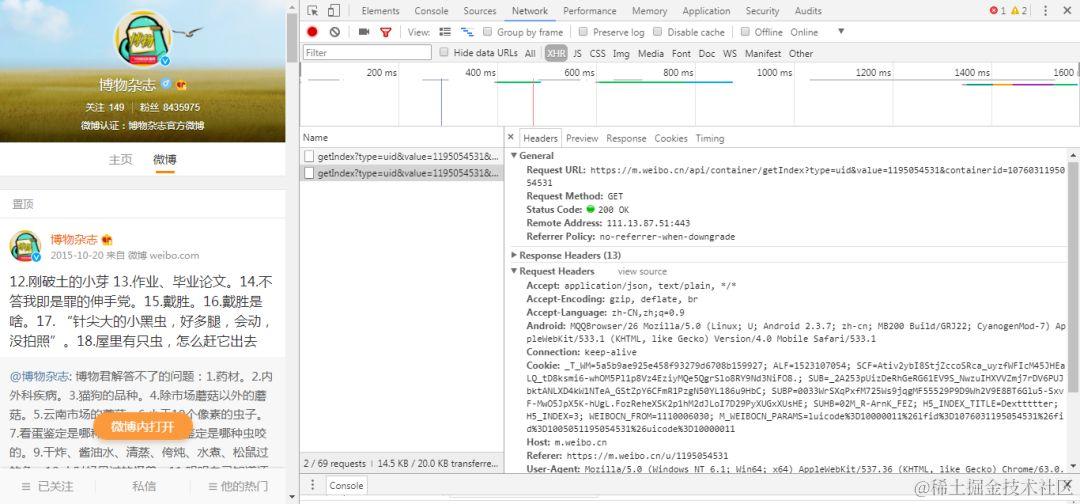Filter requests by Doc
1080x504 pixels.
click(x=707, y=53)
